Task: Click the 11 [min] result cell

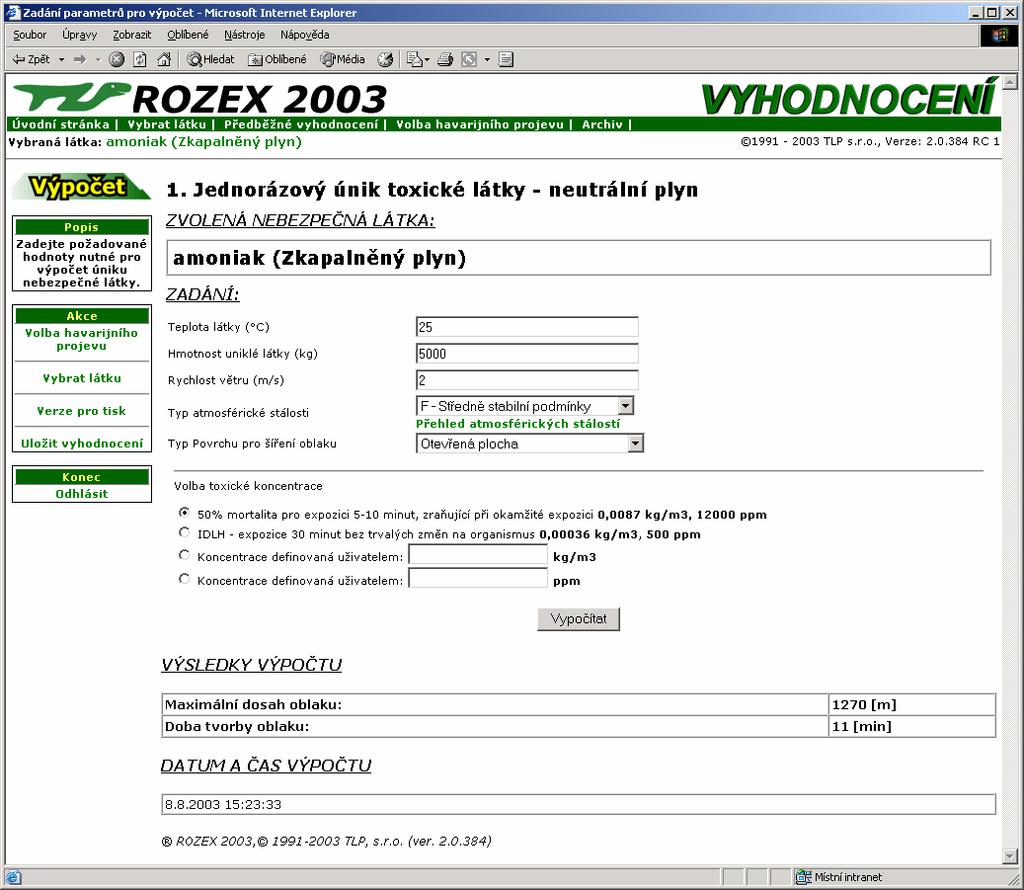Action: [x=912, y=726]
